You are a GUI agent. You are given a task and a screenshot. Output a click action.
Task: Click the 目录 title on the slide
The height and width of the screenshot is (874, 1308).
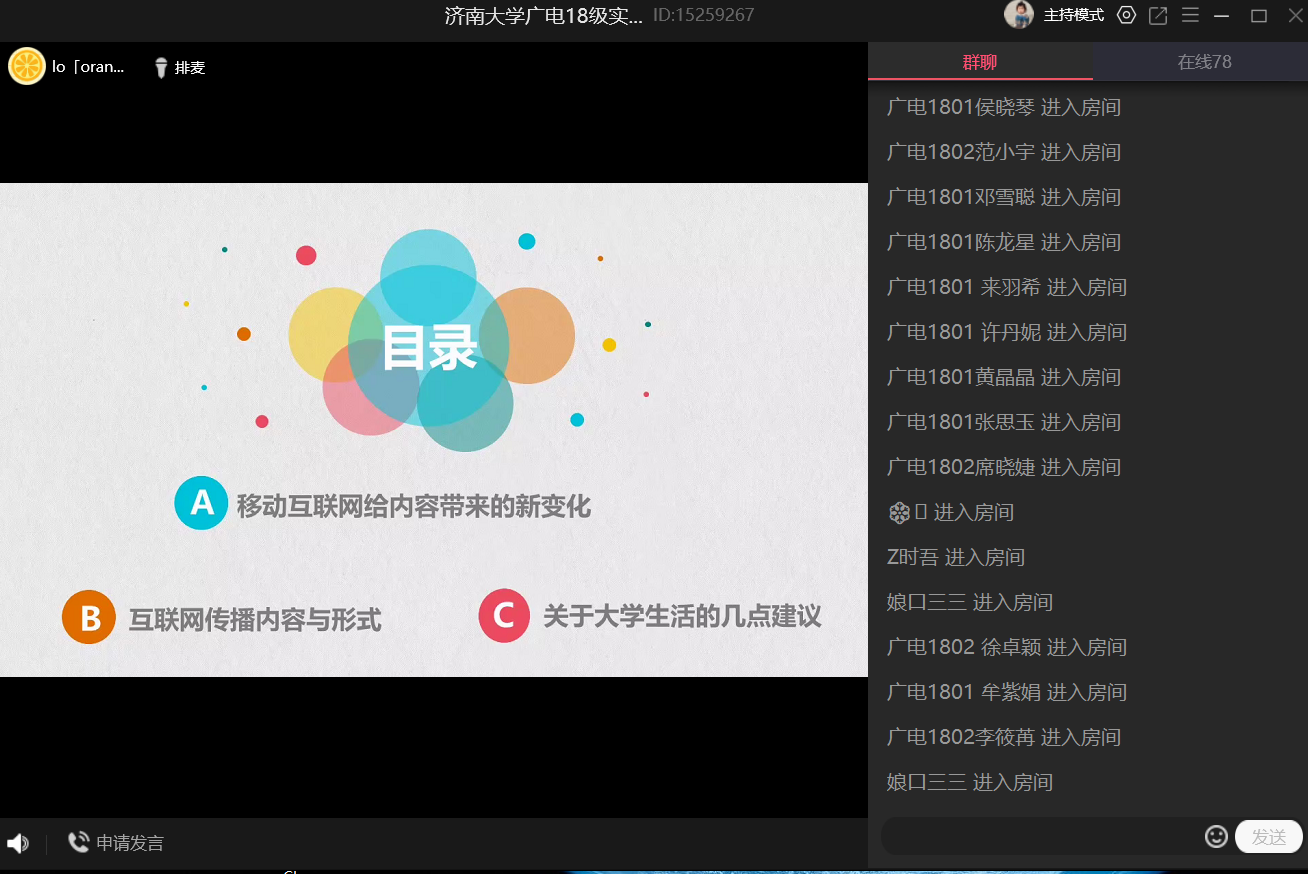coord(429,349)
